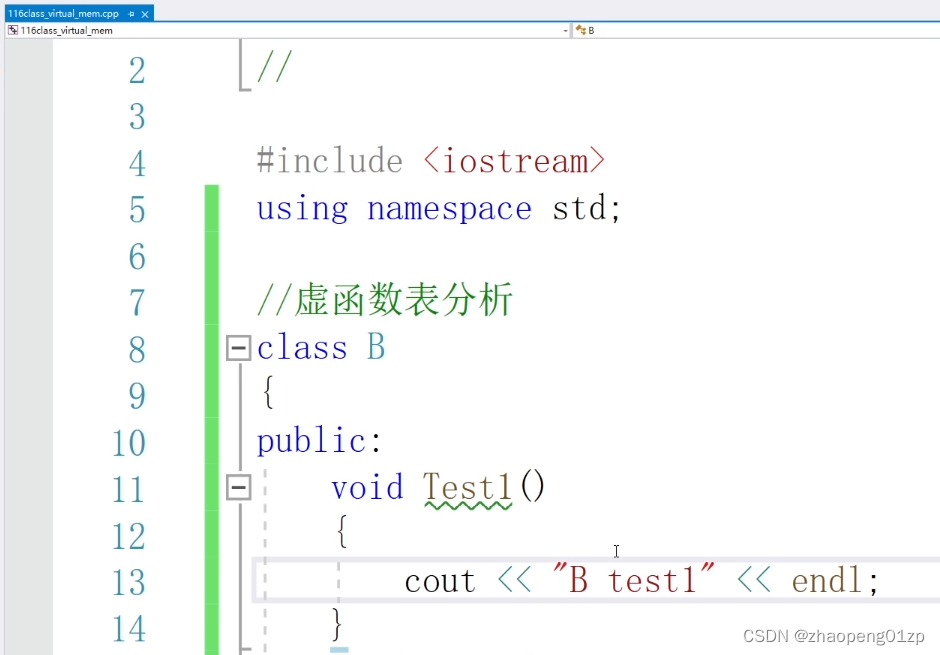Click 'endl' on line 13
The height and width of the screenshot is (655, 940).
827,580
